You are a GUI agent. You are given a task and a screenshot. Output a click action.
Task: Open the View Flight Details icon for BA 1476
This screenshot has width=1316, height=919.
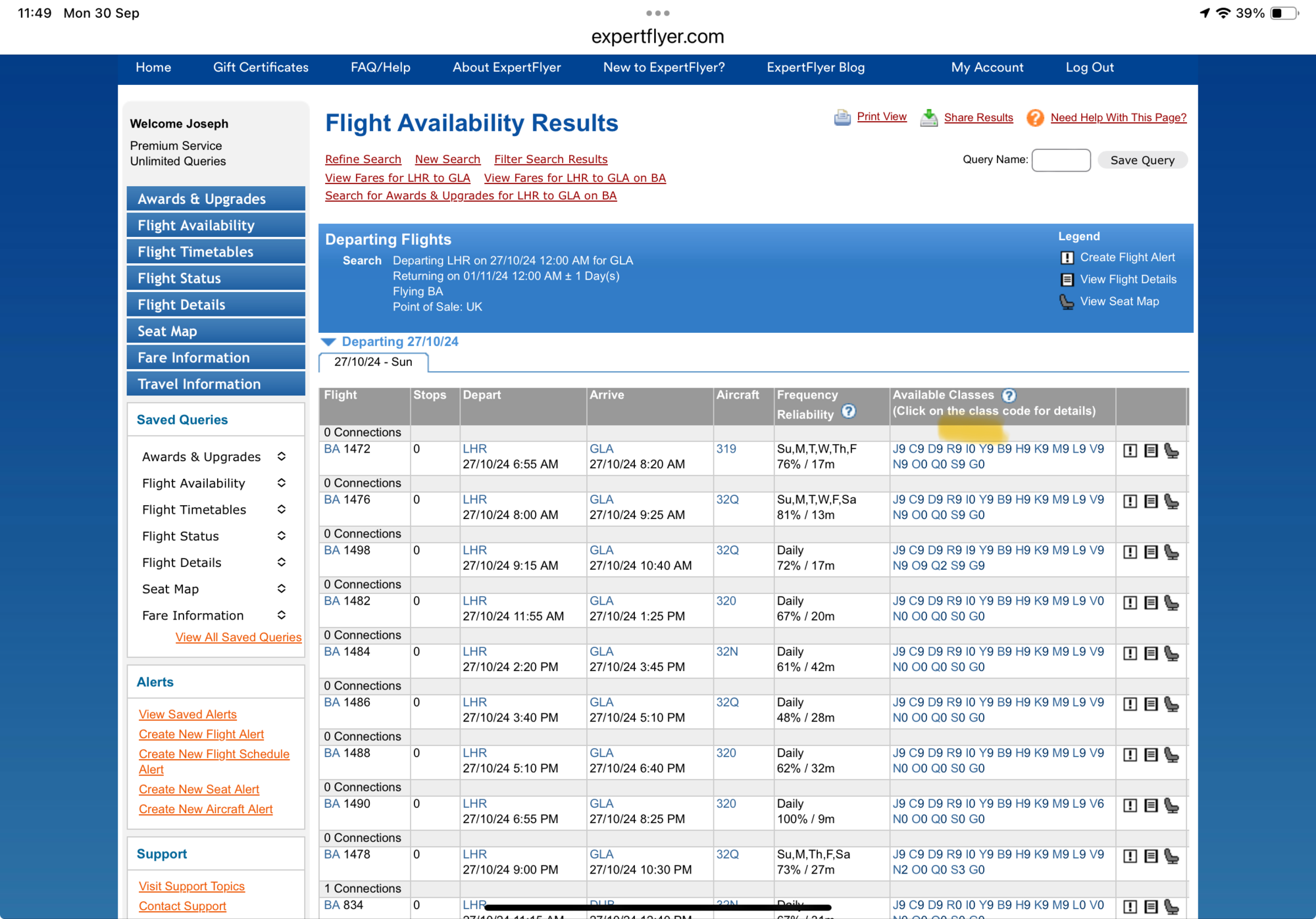[x=1151, y=501]
